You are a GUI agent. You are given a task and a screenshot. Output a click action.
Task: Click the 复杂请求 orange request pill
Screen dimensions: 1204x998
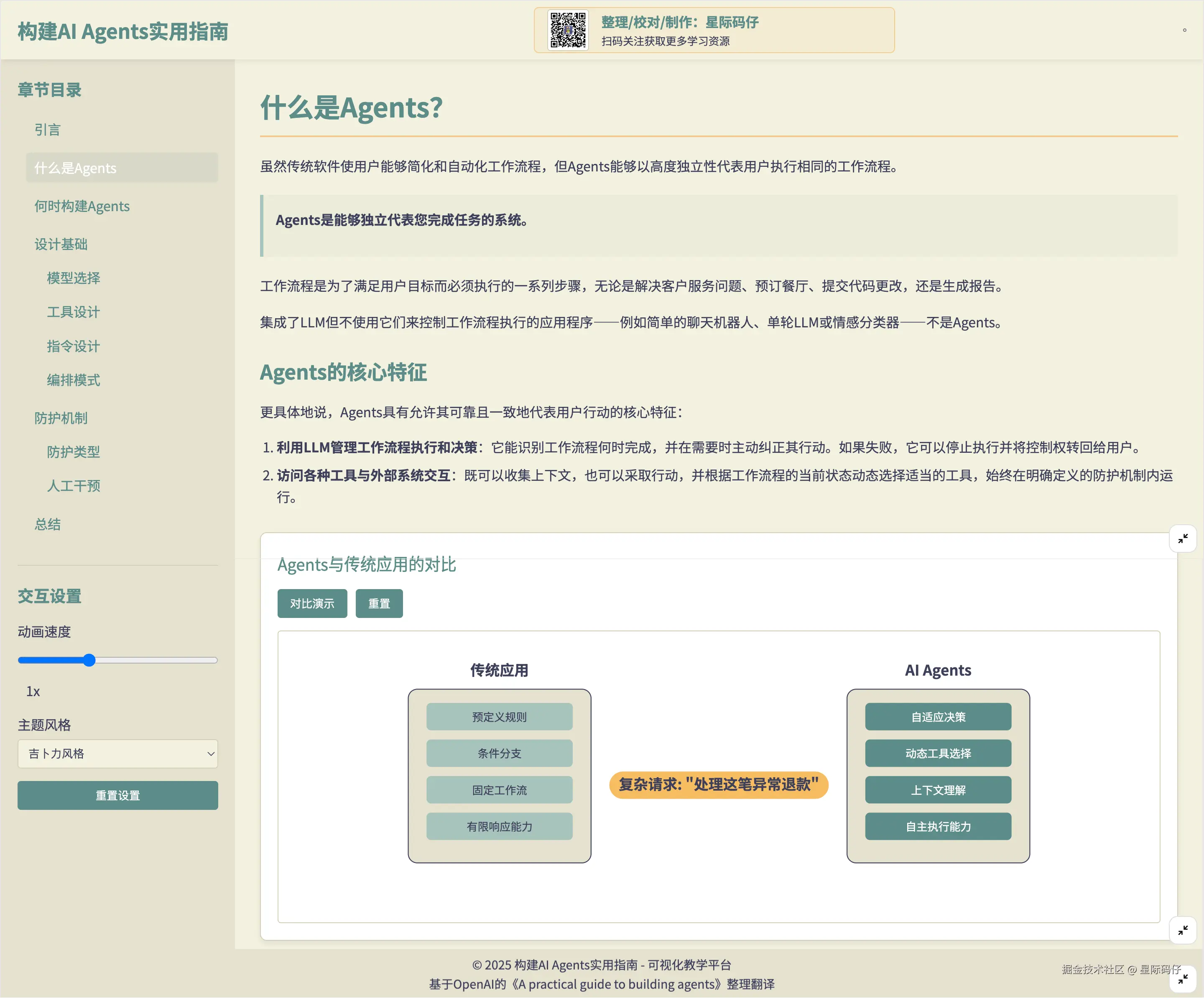click(x=718, y=785)
